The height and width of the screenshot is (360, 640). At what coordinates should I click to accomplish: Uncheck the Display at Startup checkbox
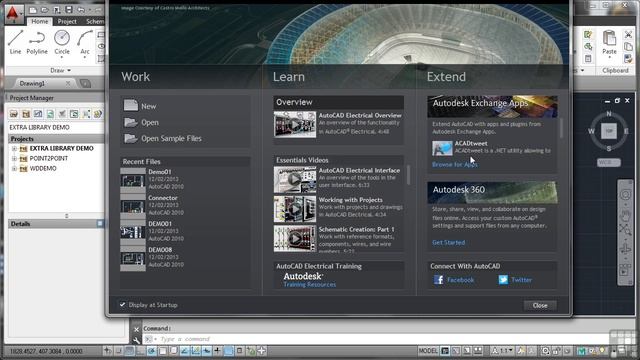122,304
